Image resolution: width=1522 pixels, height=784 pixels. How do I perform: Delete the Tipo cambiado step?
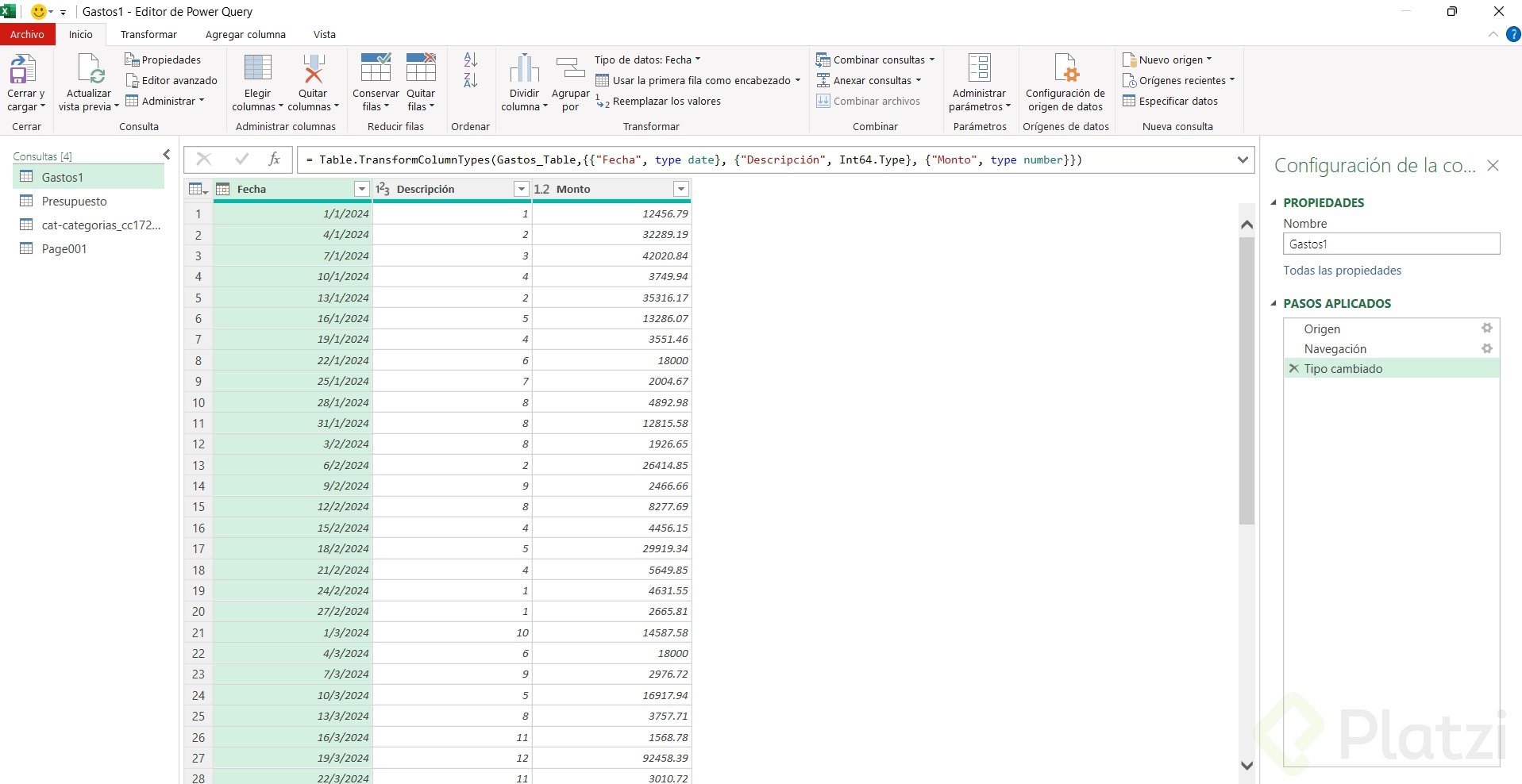[1294, 369]
